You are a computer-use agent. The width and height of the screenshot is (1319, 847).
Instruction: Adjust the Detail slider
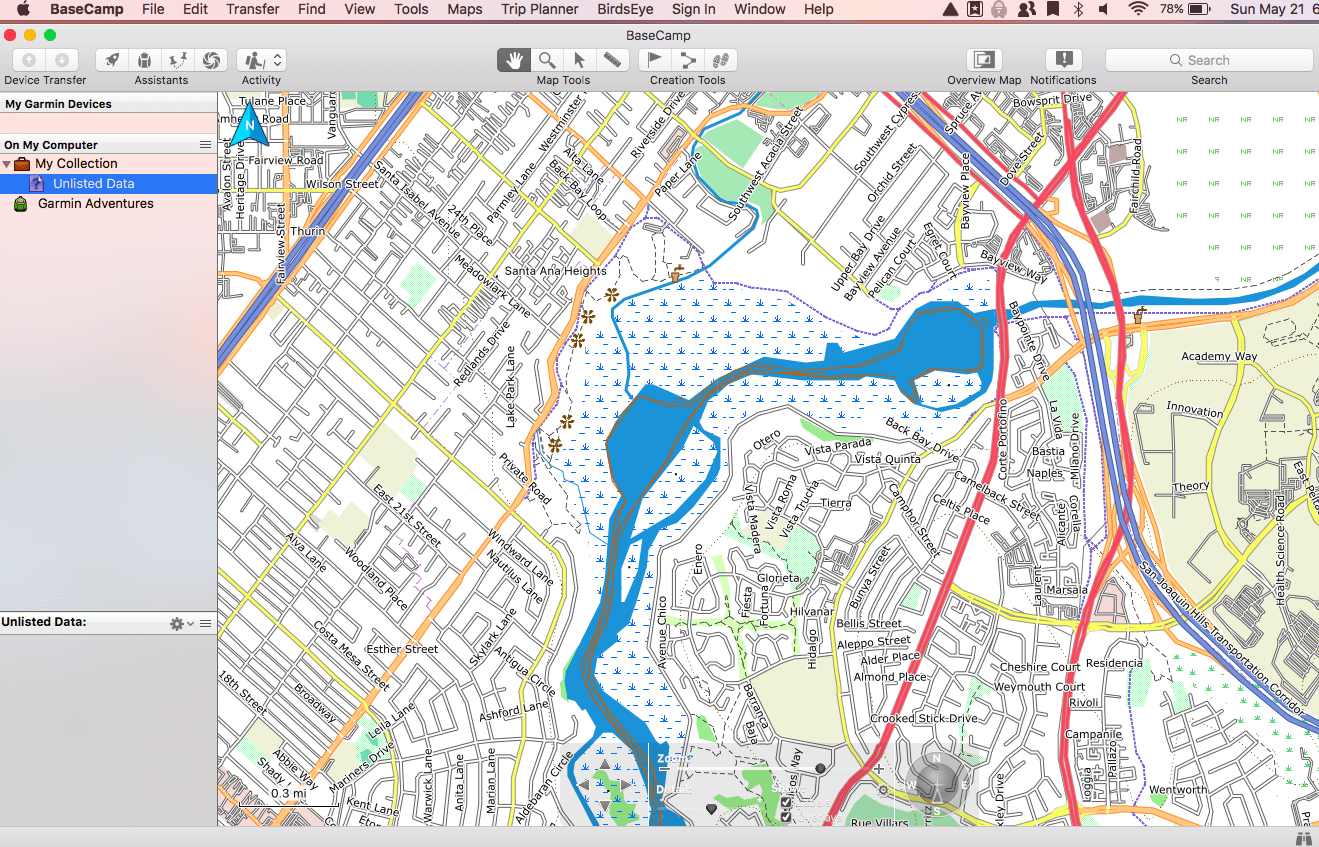coord(712,810)
